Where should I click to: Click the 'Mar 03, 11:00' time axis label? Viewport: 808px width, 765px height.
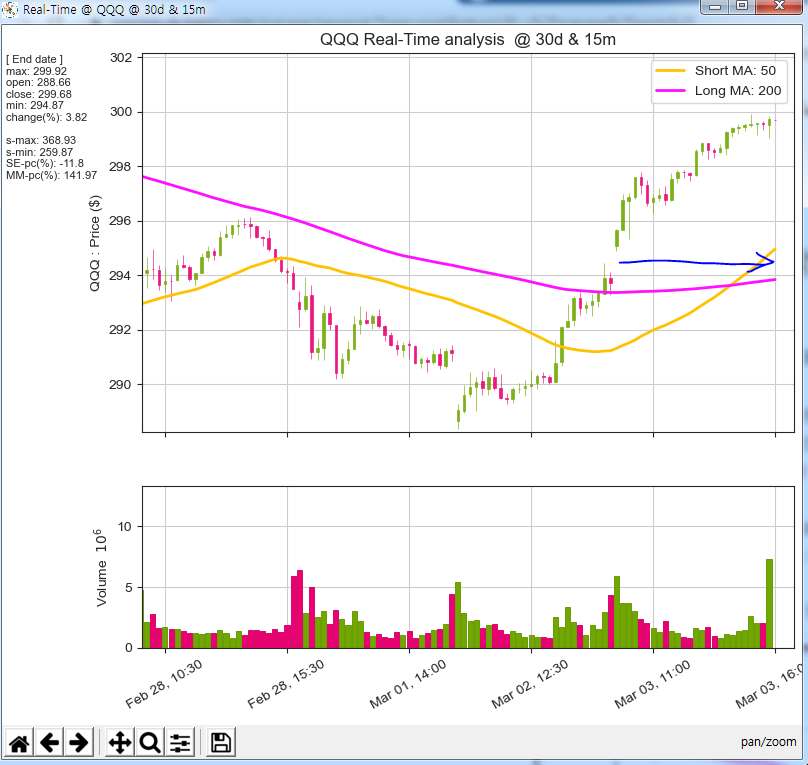click(652, 684)
